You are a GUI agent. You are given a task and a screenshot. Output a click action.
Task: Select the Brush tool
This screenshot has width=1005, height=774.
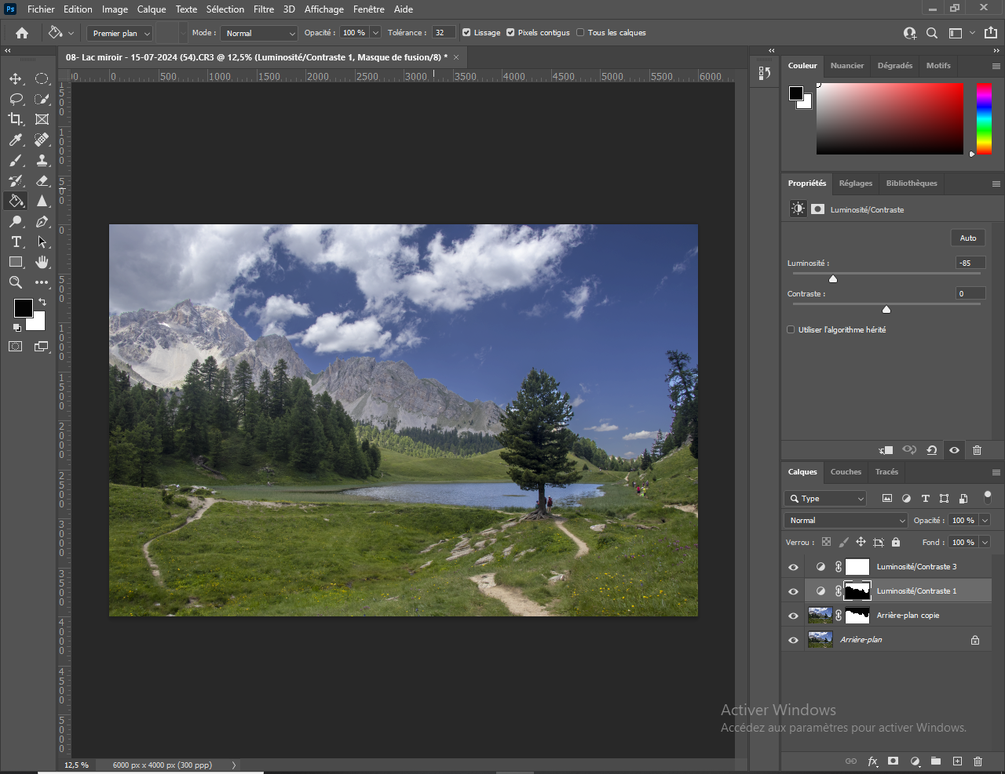coord(15,160)
